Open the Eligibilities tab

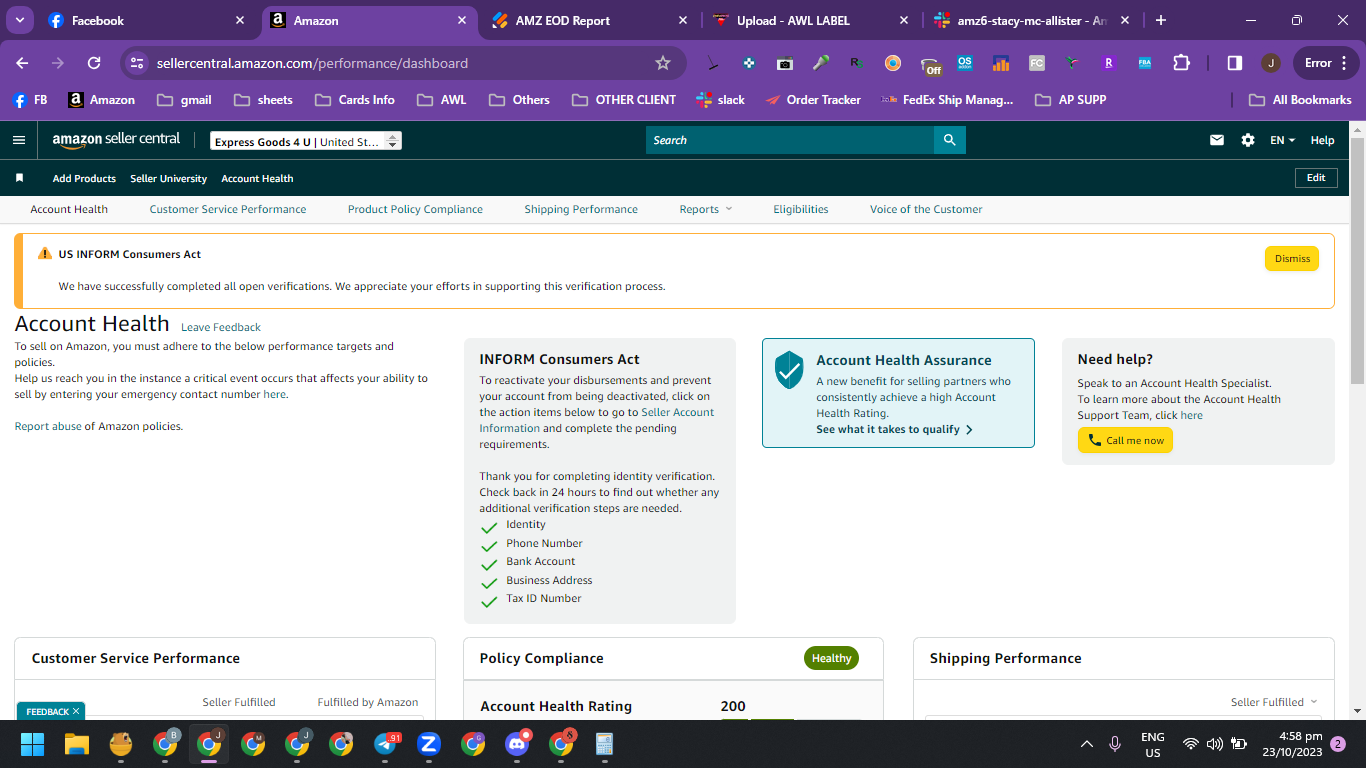(801, 209)
